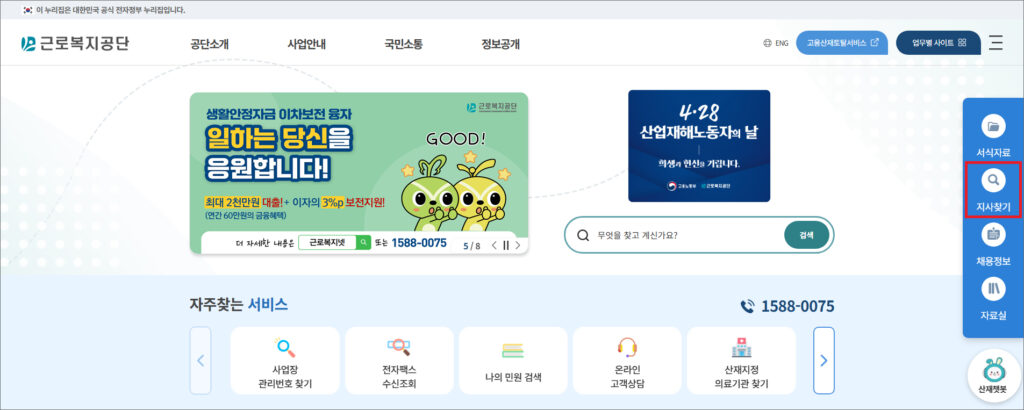Focus the 무엇을 찾고 계신가요 search field
Viewport: 1024px width, 410px height.
pyautogui.click(x=679, y=235)
